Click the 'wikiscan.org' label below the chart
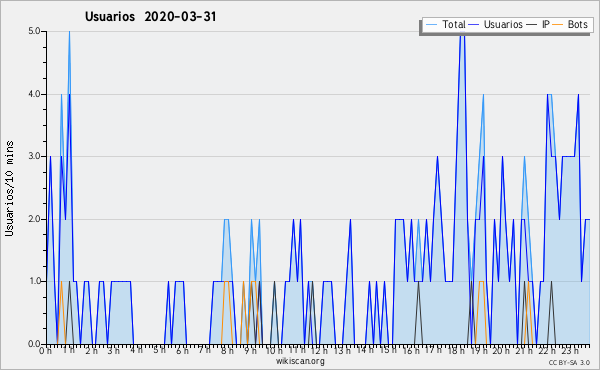The image size is (600, 370). coord(300,361)
